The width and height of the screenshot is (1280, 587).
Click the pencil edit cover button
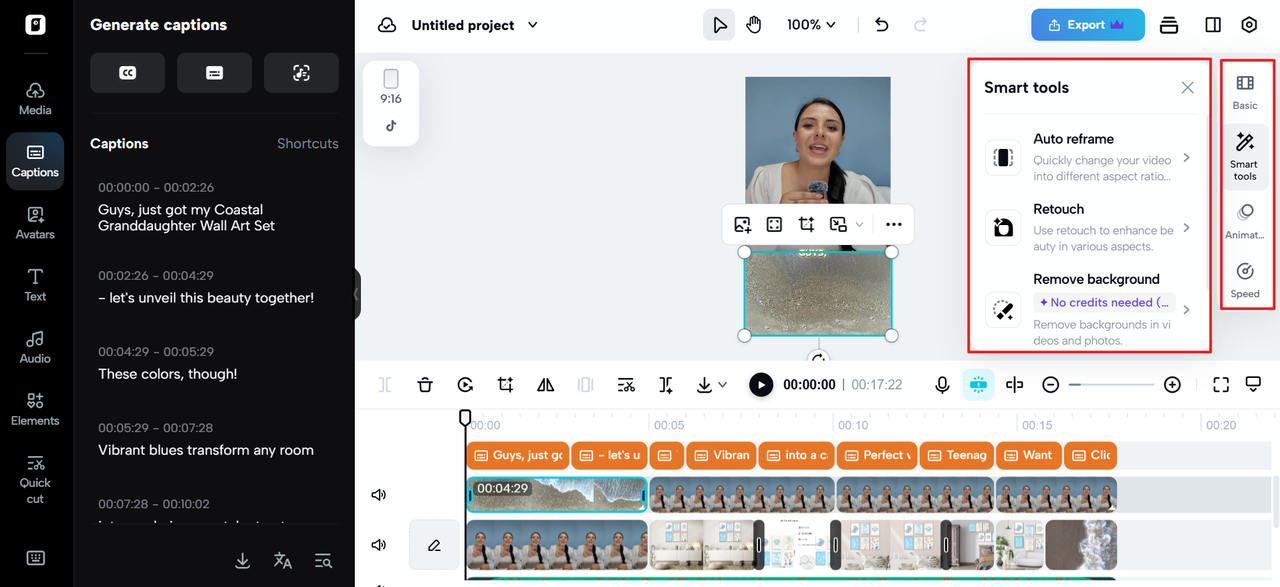tap(434, 545)
